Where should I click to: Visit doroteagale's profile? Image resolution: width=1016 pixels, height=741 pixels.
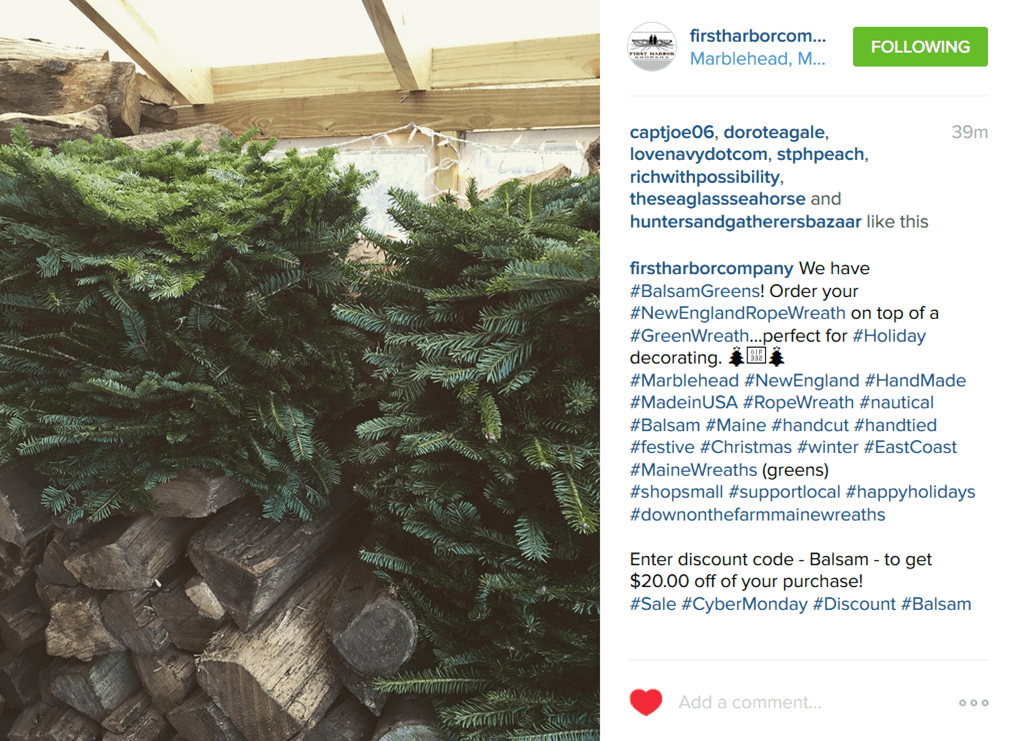pos(774,132)
